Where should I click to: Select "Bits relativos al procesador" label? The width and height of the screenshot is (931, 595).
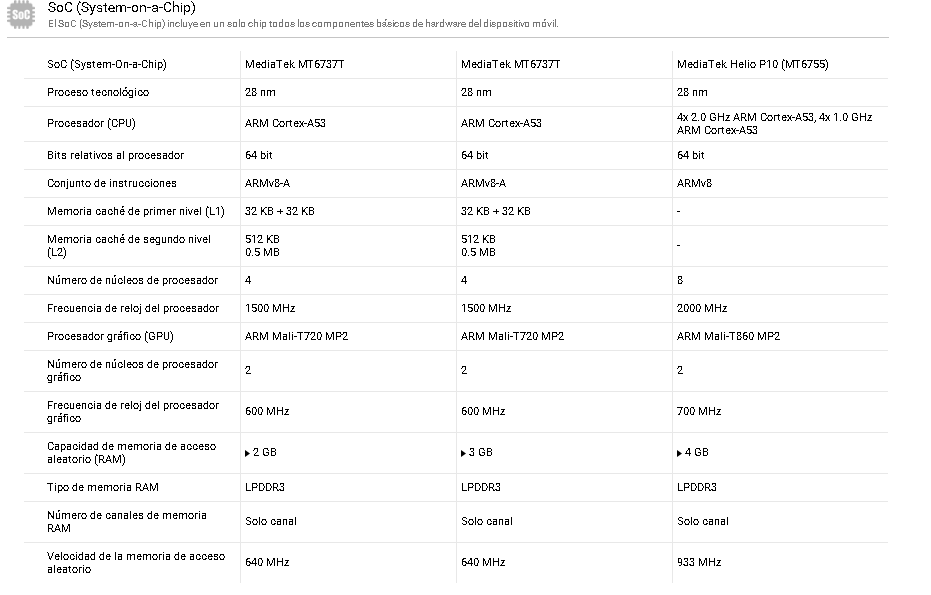pos(115,155)
